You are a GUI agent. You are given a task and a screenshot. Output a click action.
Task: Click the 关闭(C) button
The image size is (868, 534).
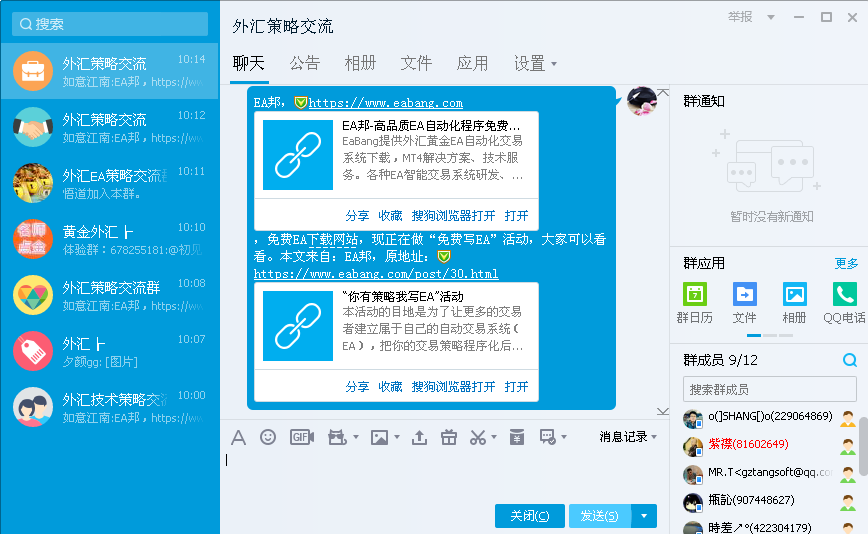click(x=530, y=516)
